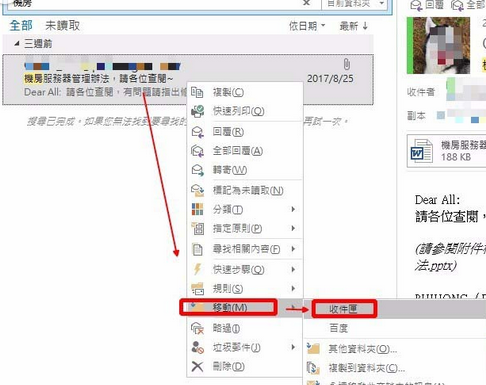This screenshot has height=385, width=486.
Task: Click the Reply (回覆) envelope icon
Action: (197, 132)
